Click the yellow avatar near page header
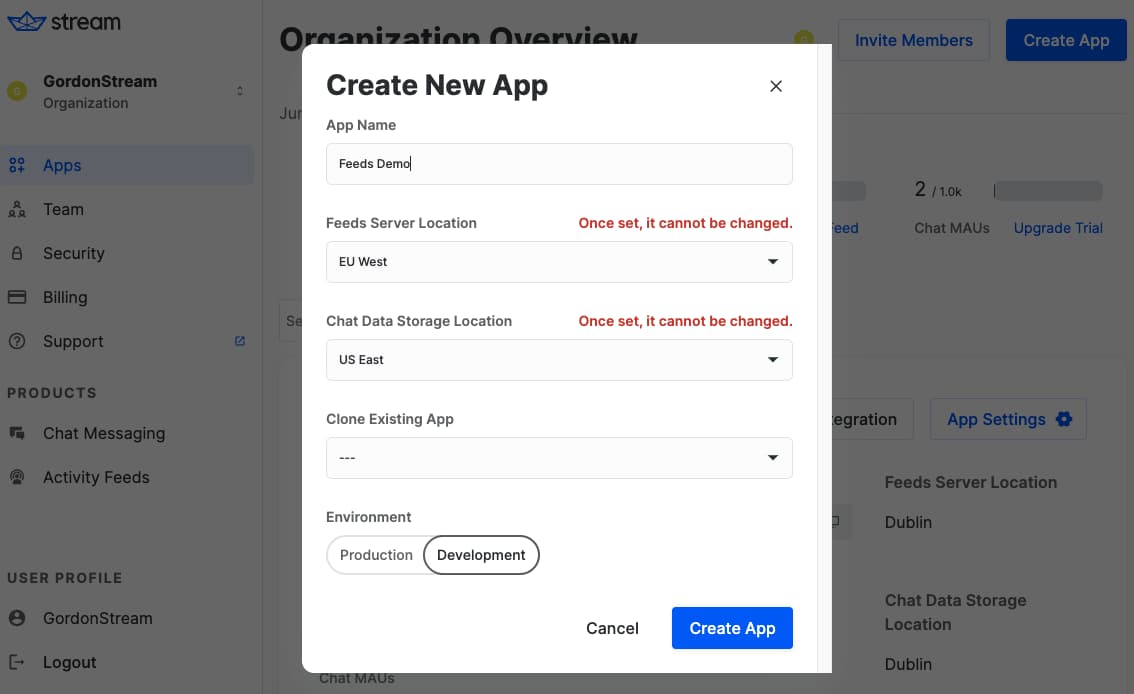 [x=803, y=39]
